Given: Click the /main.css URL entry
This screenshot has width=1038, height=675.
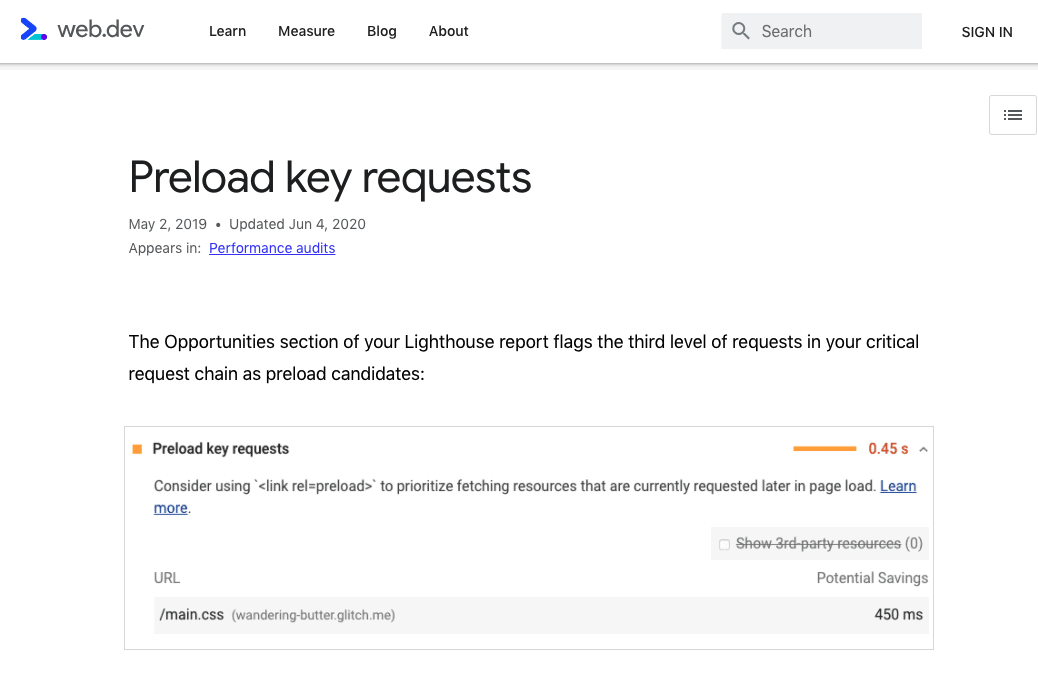Looking at the screenshot, I should 191,615.
